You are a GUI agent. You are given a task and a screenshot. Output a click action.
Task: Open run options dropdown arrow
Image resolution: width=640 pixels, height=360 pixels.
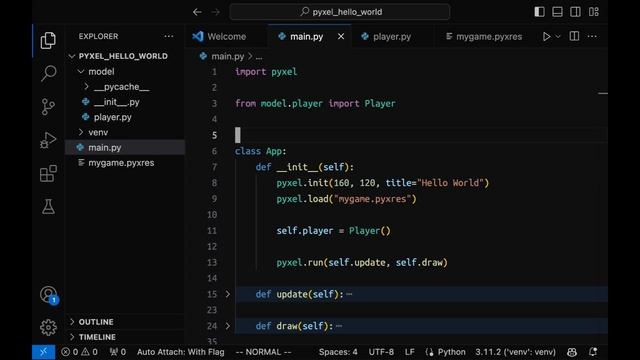558,37
